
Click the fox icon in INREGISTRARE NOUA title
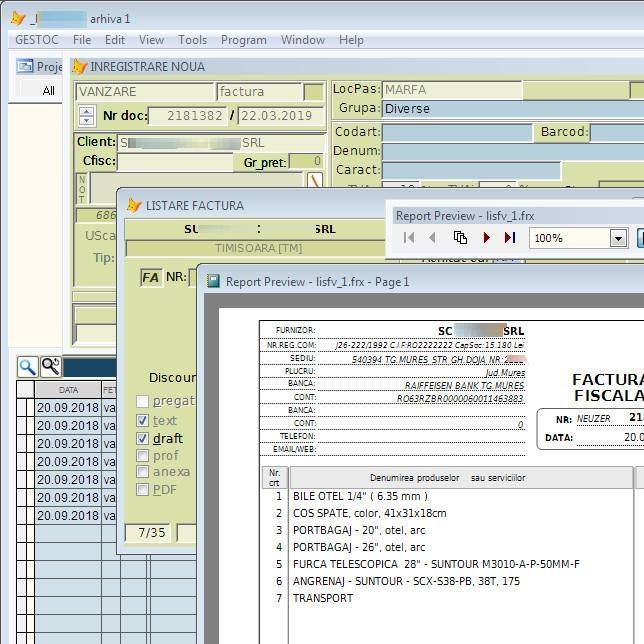[x=79, y=67]
